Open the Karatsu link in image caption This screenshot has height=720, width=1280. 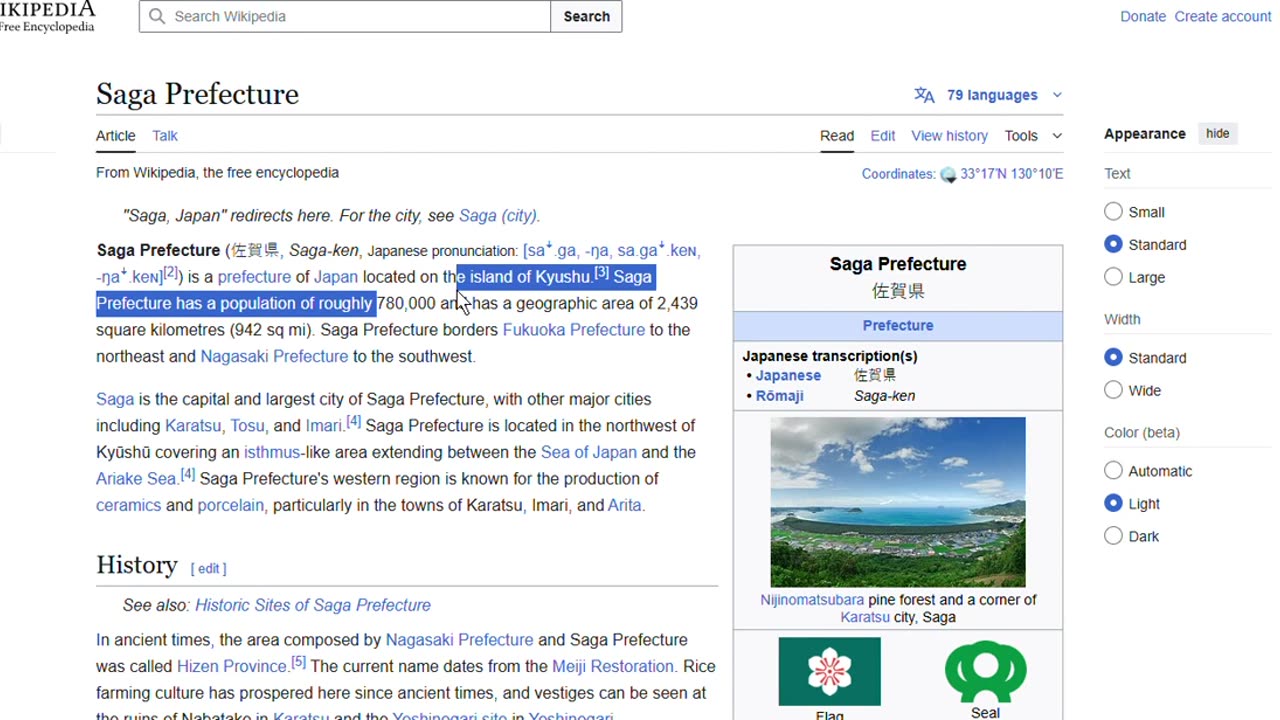(x=865, y=617)
